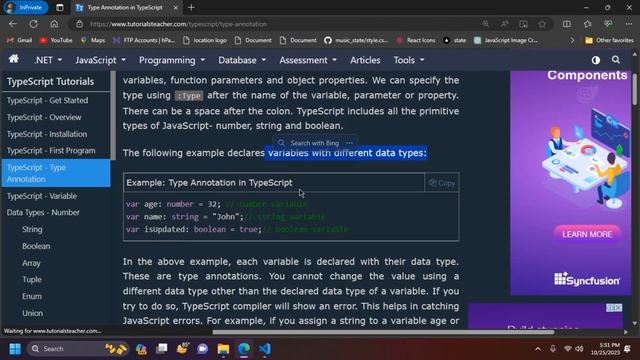Show more bookmarks with chevron arrow
The width and height of the screenshot is (640, 360).
point(572,40)
